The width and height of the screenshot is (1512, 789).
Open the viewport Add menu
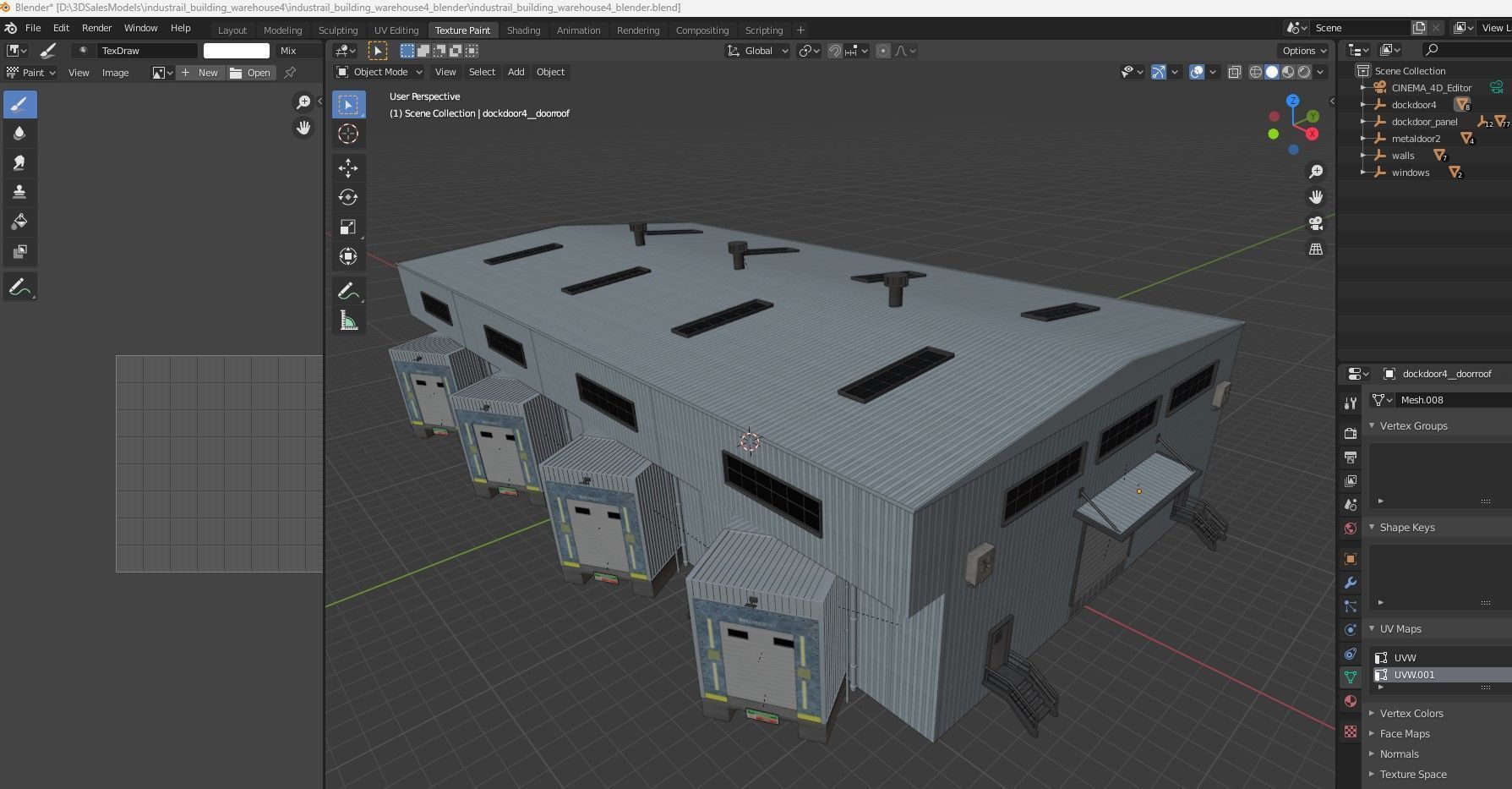pyautogui.click(x=516, y=72)
